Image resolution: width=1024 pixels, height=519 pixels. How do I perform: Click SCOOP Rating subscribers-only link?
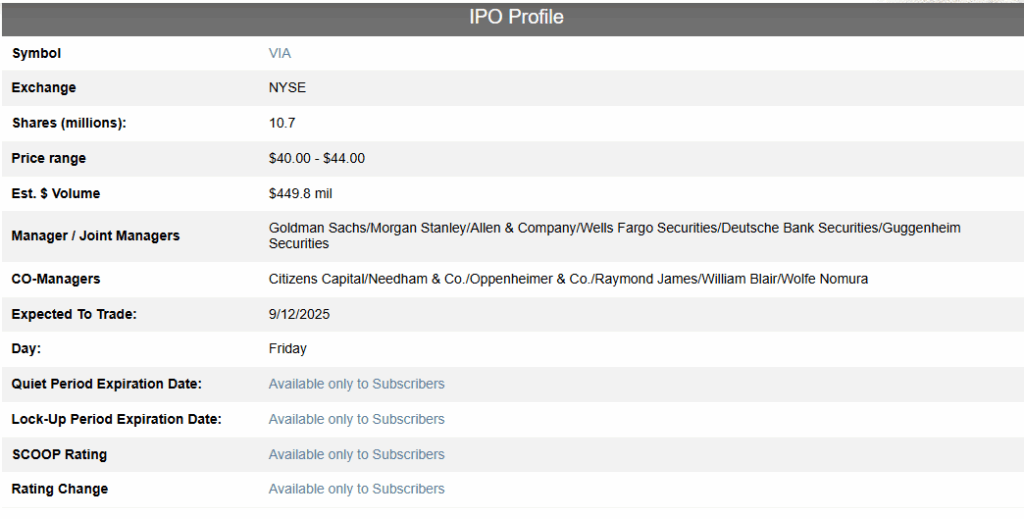coord(356,454)
